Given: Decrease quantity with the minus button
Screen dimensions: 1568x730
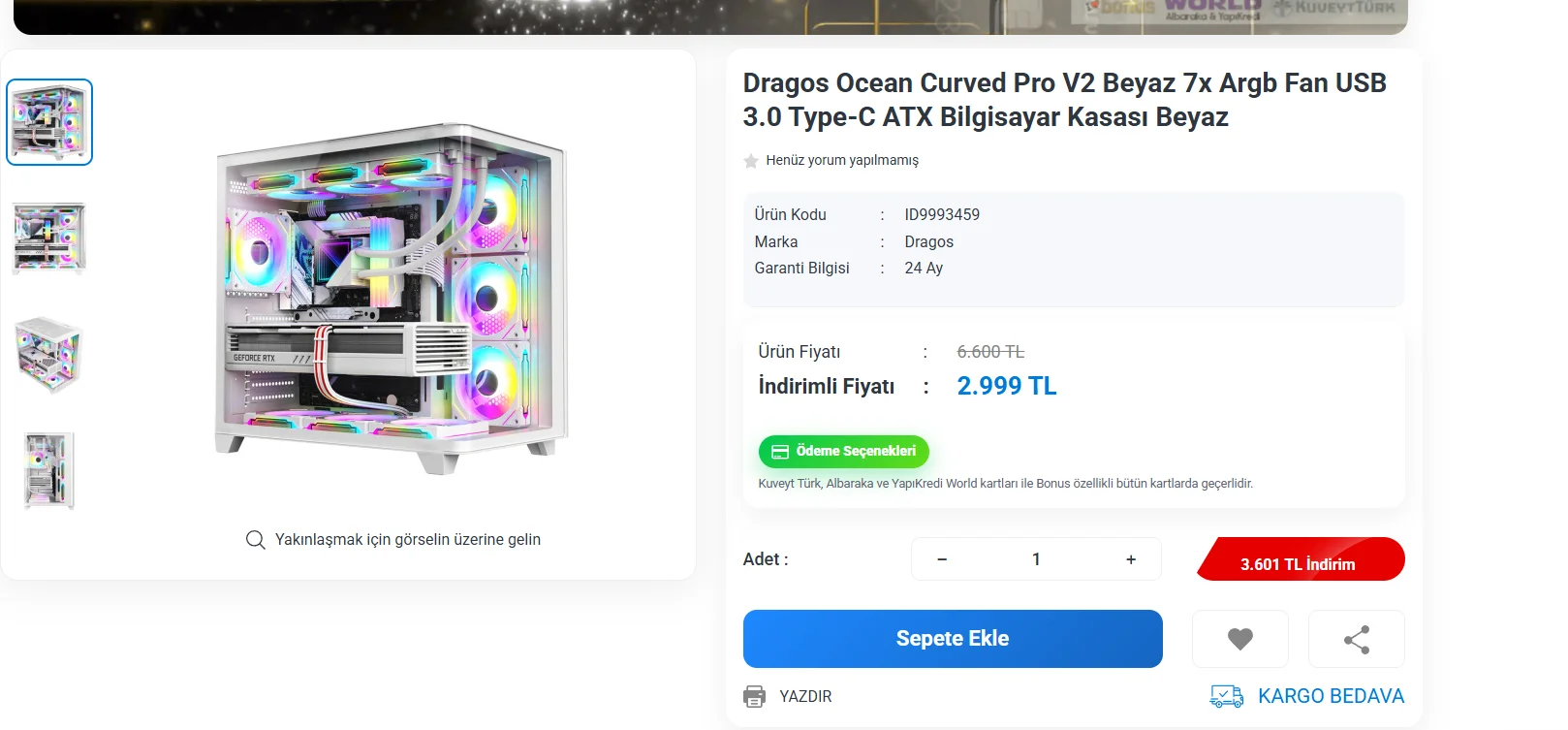Looking at the screenshot, I should pos(942,559).
